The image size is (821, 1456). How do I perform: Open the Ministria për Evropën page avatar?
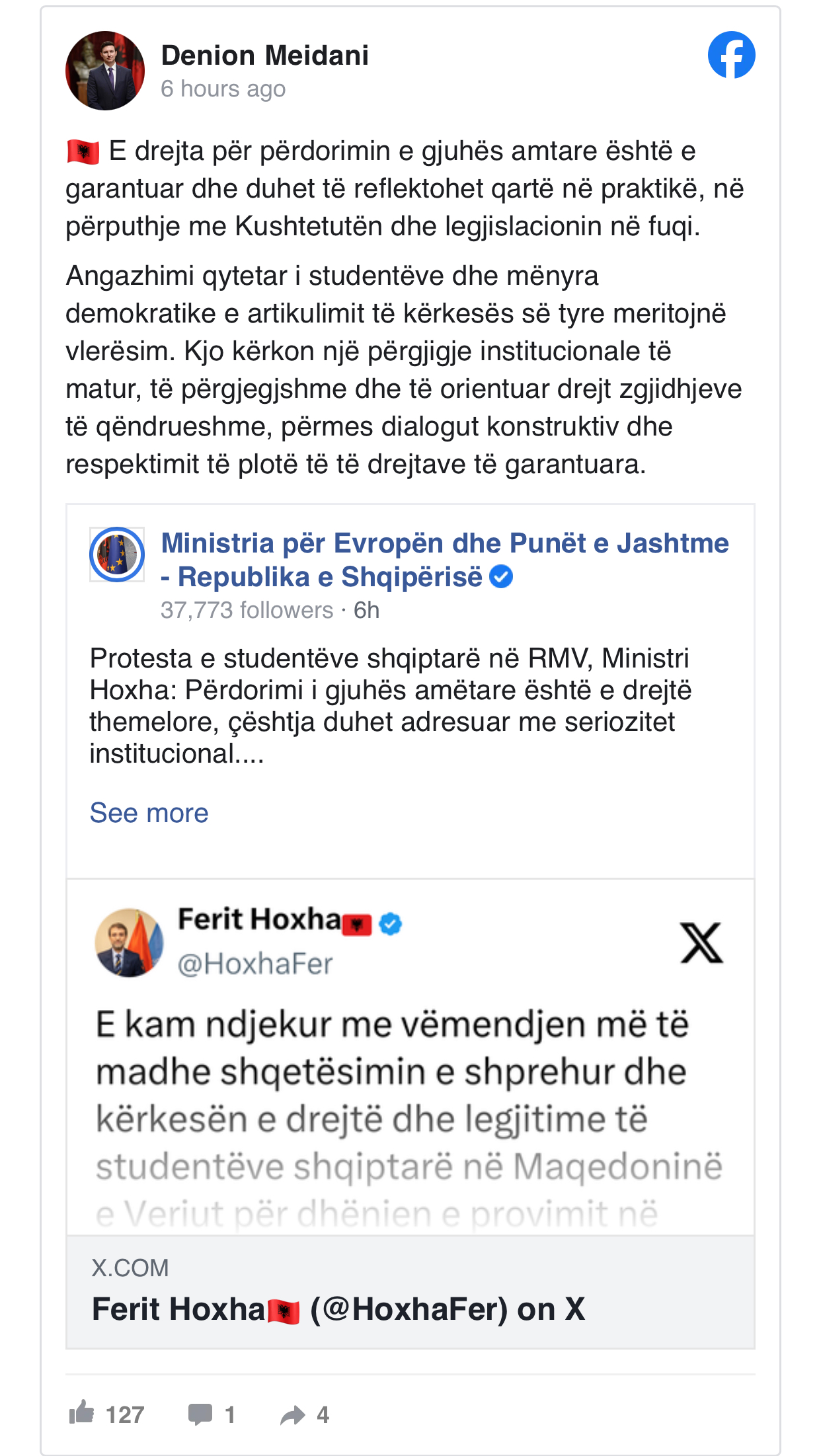coord(117,555)
